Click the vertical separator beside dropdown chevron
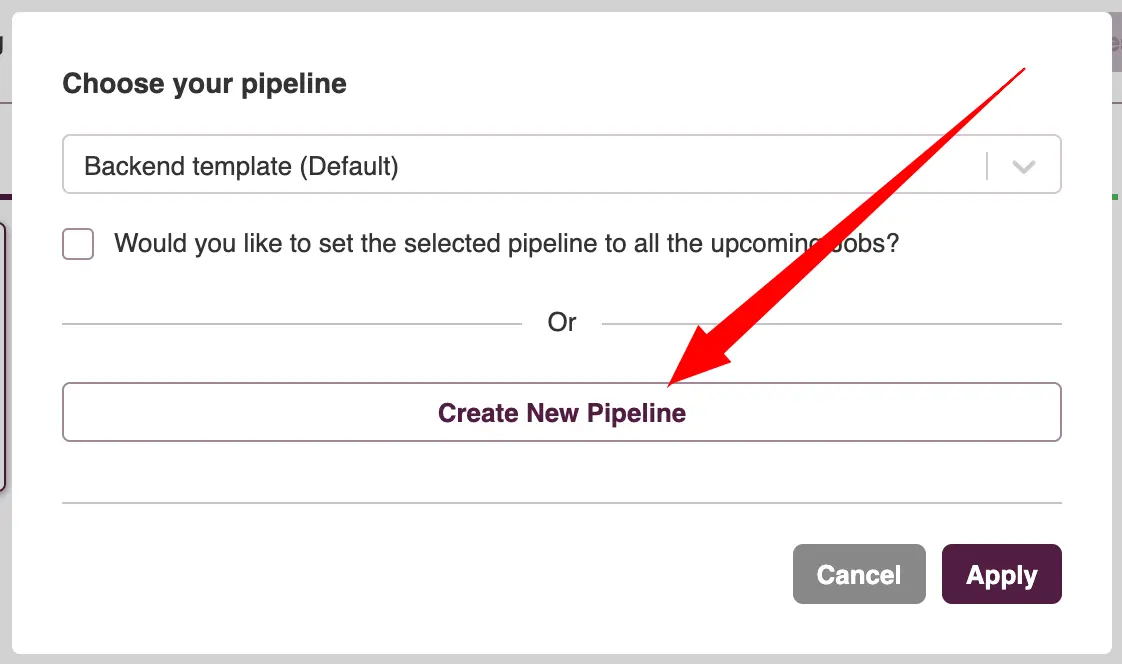Image resolution: width=1122 pixels, height=664 pixels. click(x=987, y=166)
